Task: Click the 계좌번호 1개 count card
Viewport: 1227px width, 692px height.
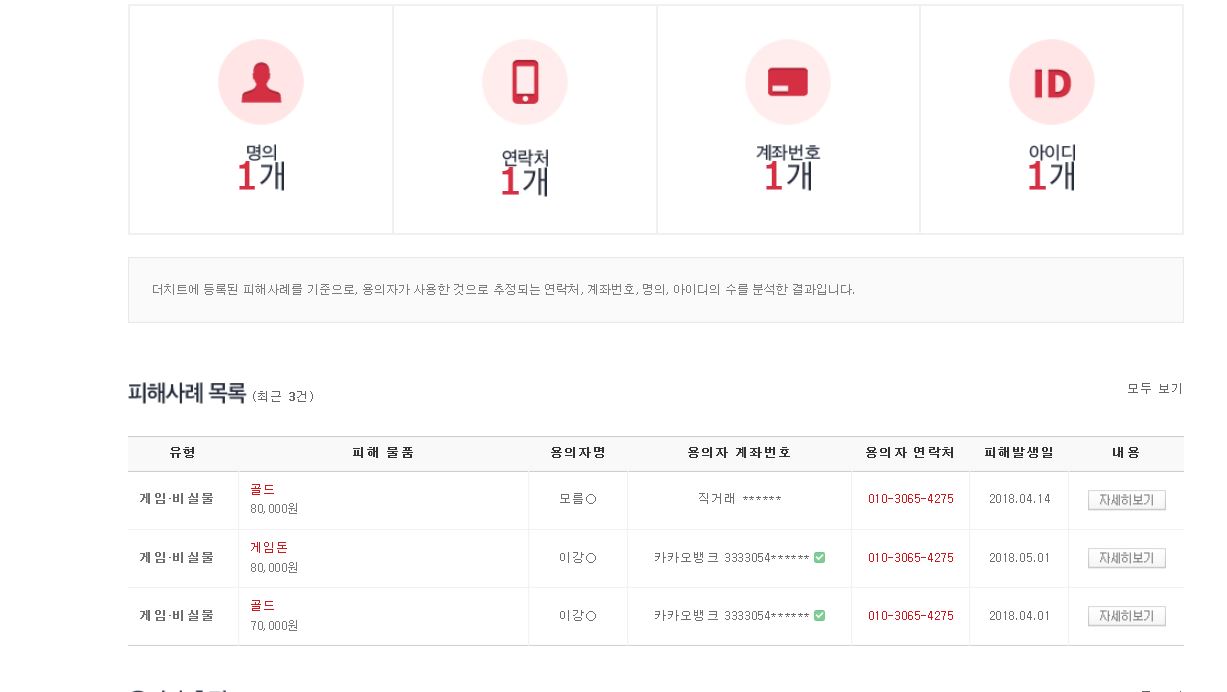Action: (x=788, y=119)
